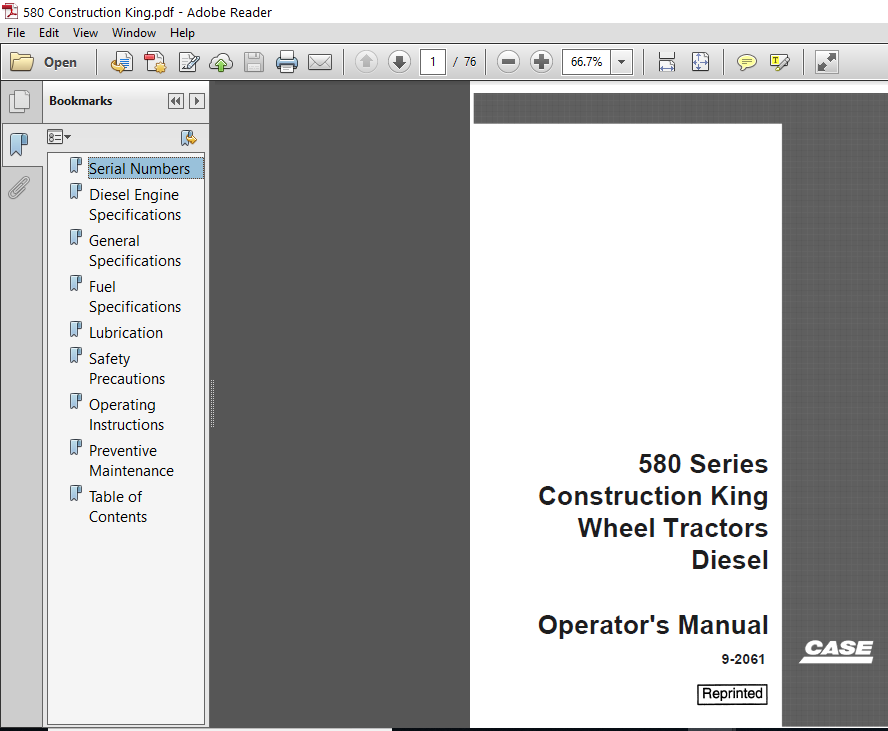This screenshot has width=888, height=731.
Task: Click the Table of Contents bookmark icon
Action: 76,493
